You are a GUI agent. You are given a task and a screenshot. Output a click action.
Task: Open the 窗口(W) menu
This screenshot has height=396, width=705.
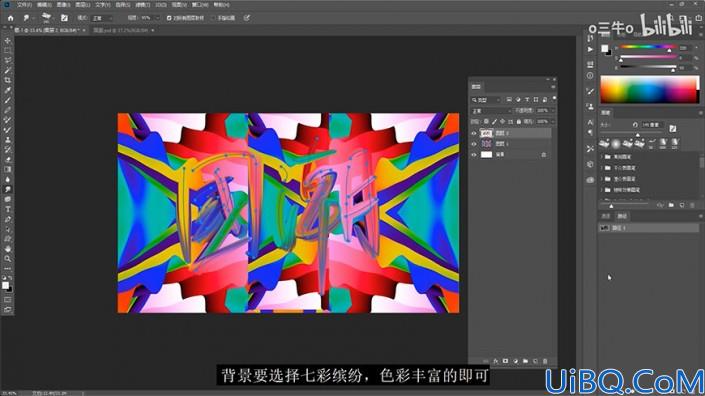[200, 5]
